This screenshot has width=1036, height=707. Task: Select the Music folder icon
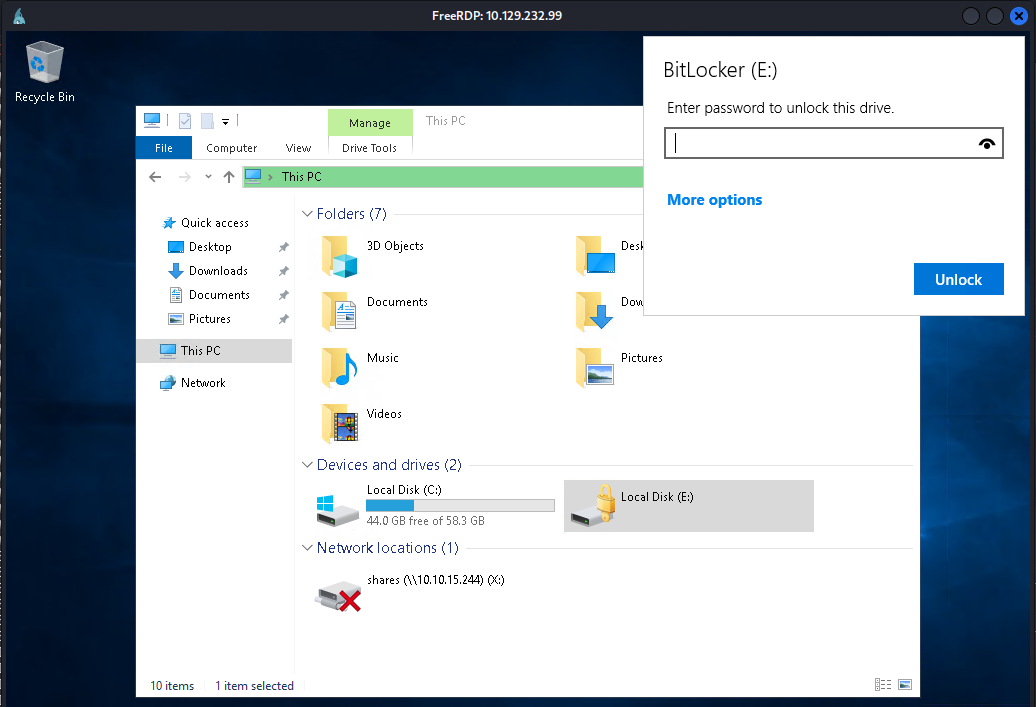coord(340,368)
